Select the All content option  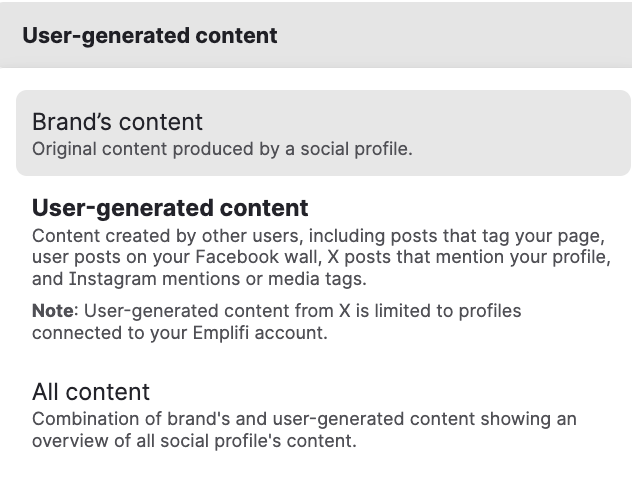91,391
